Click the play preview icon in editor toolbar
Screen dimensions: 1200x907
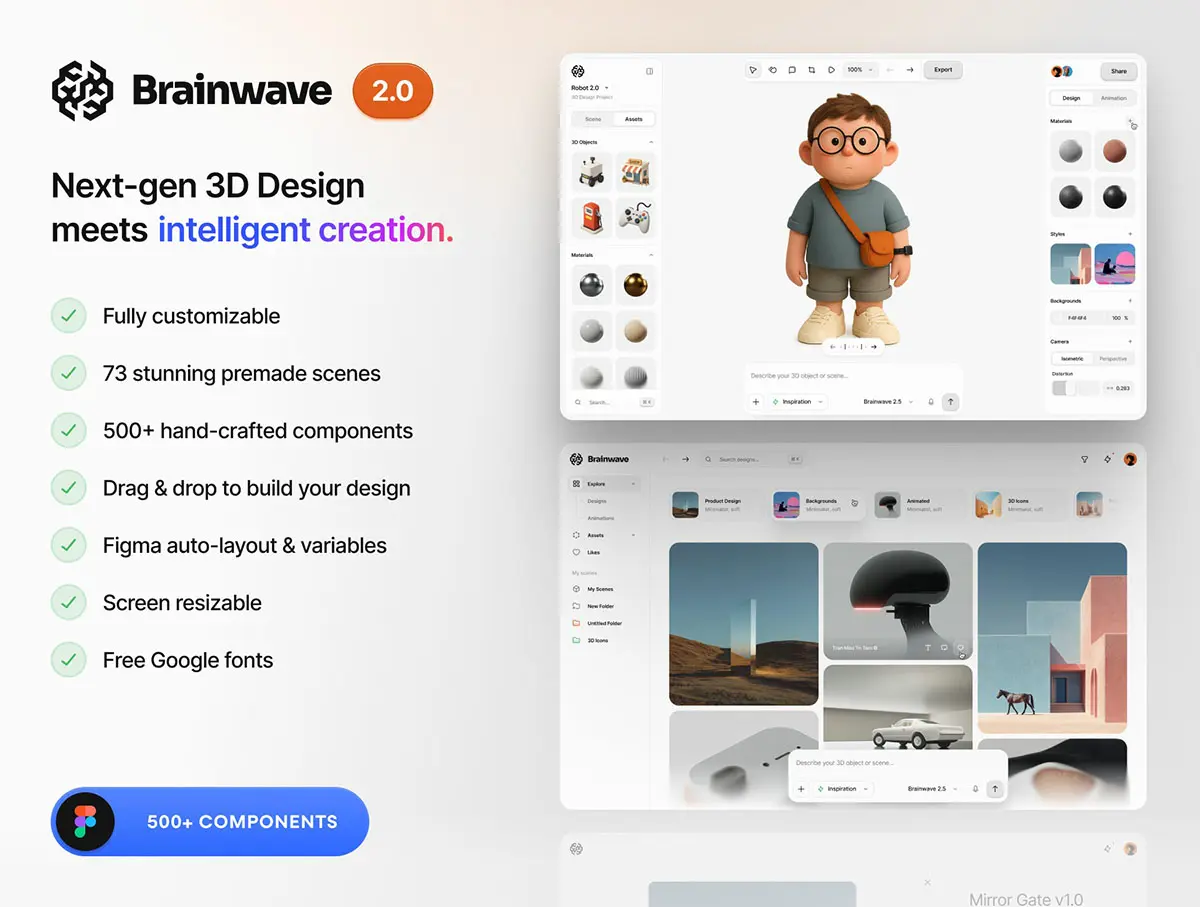[x=831, y=70]
